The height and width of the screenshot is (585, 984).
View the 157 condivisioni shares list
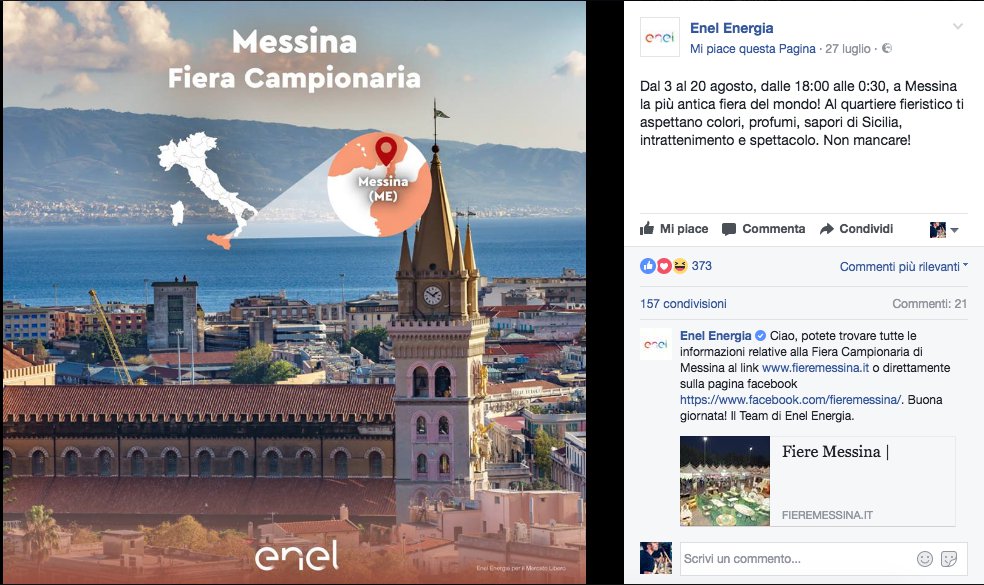tap(683, 304)
